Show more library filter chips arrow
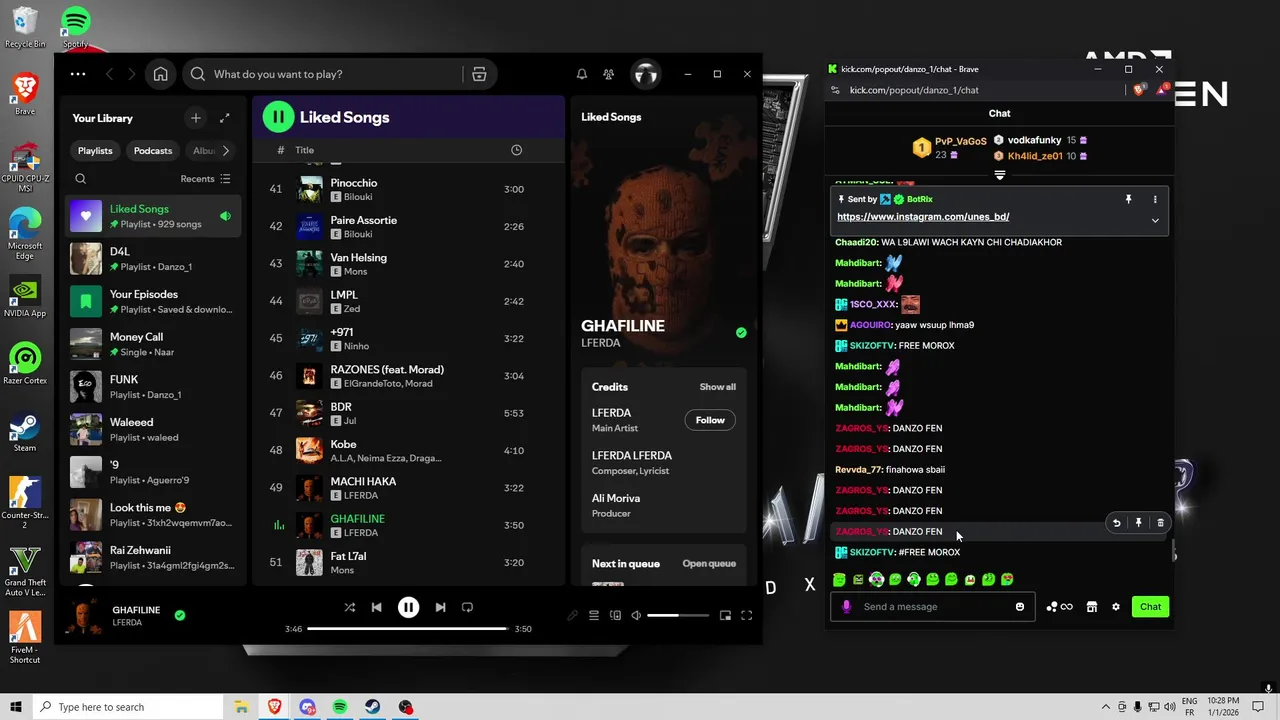 [225, 151]
